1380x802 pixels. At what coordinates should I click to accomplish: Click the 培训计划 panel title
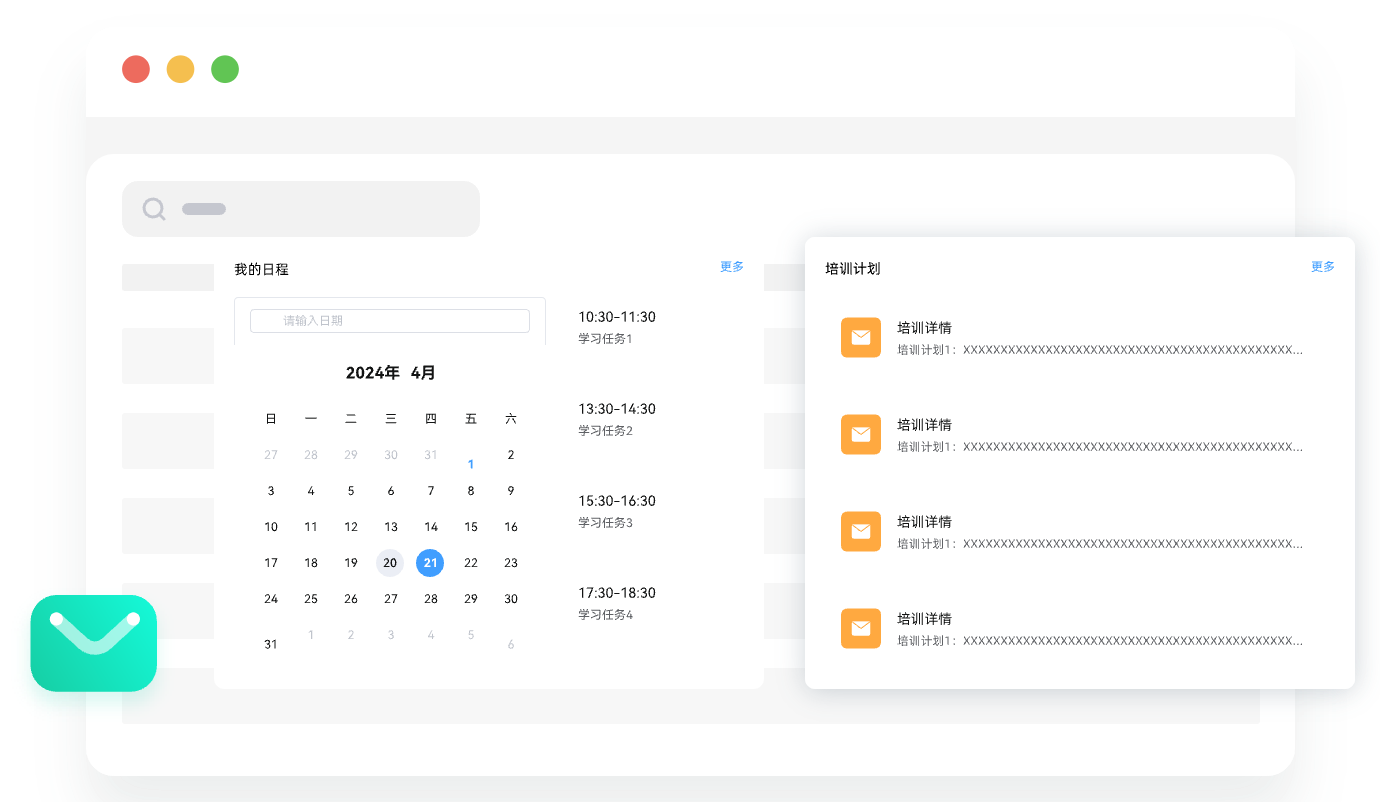point(853,269)
